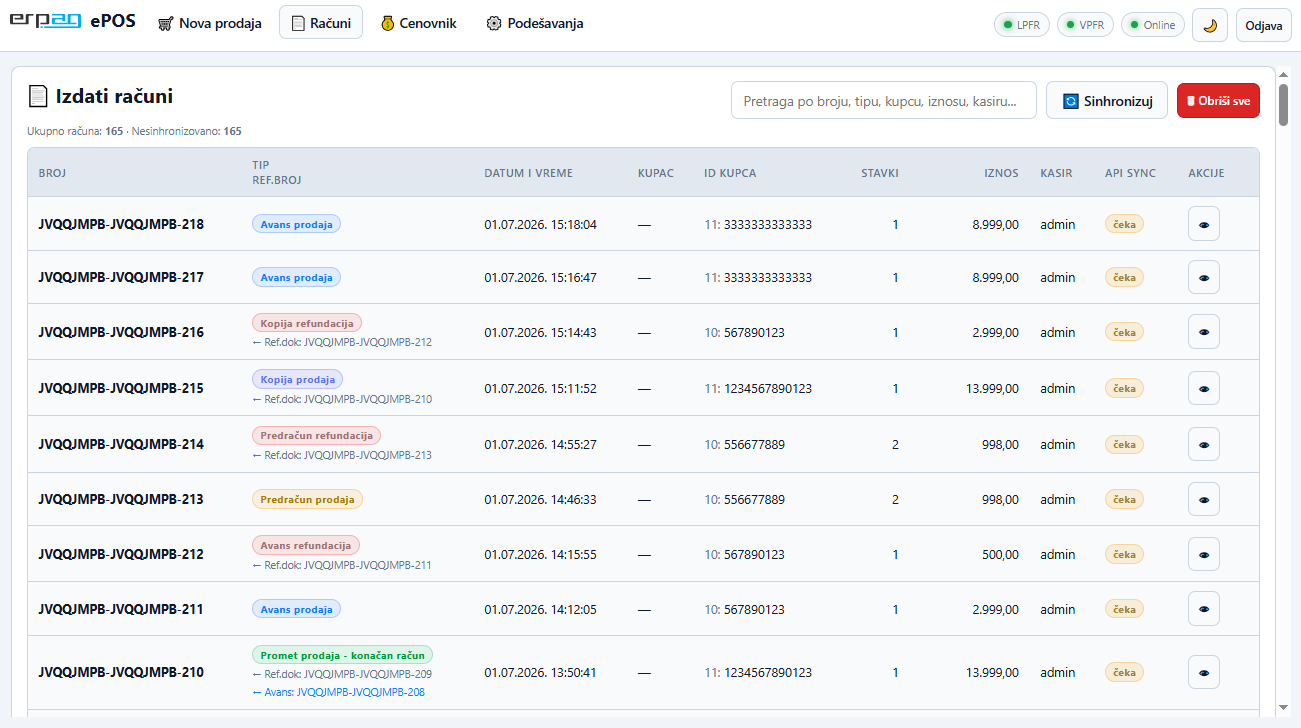View invoice JVQQJMPB-JVQQJMPB-215 eye icon
Image resolution: width=1301 pixels, height=728 pixels.
click(x=1203, y=388)
